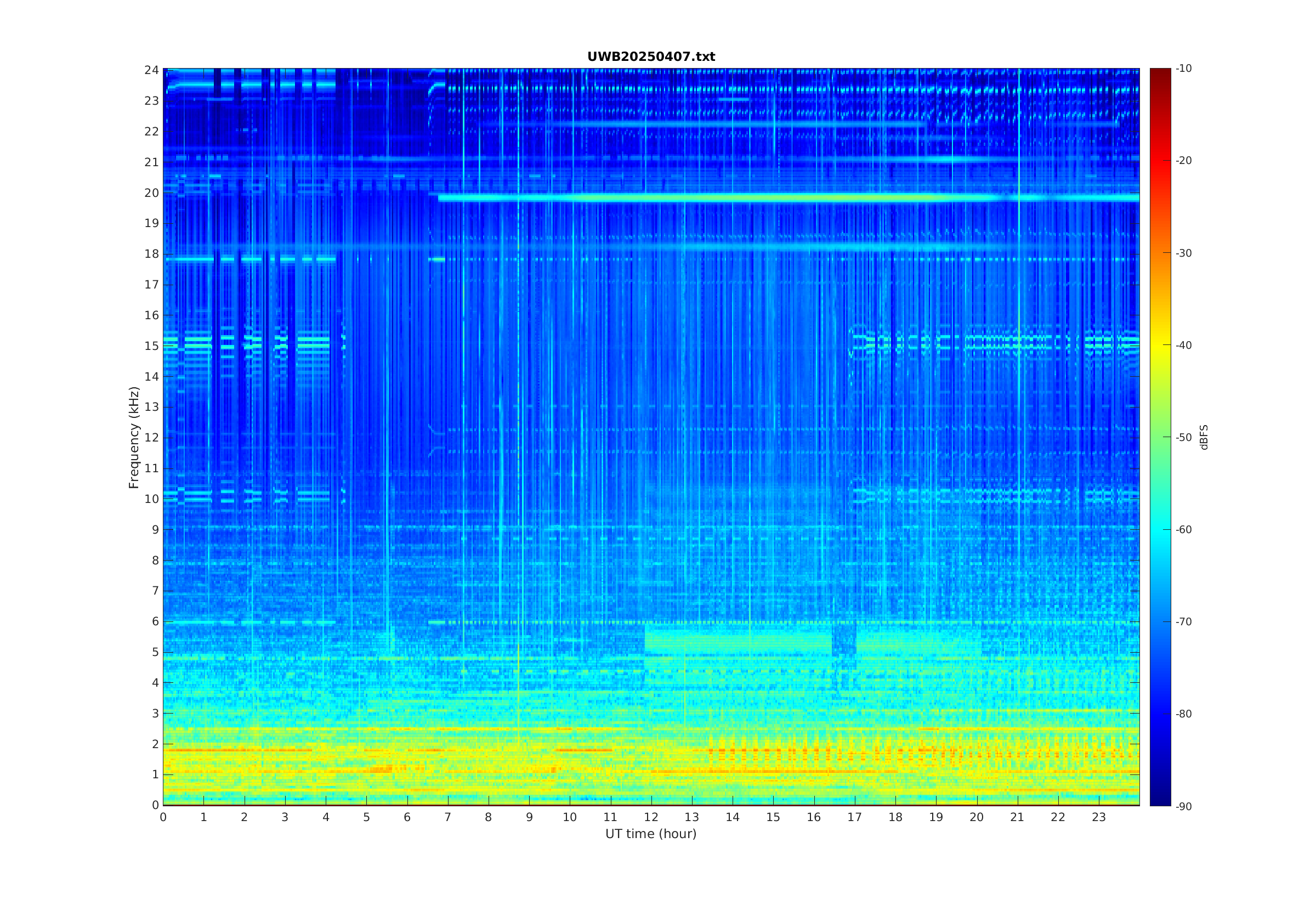Click the 'Frequency (kHz)' y-axis label
This screenshot has width=1316, height=905.
[134, 437]
